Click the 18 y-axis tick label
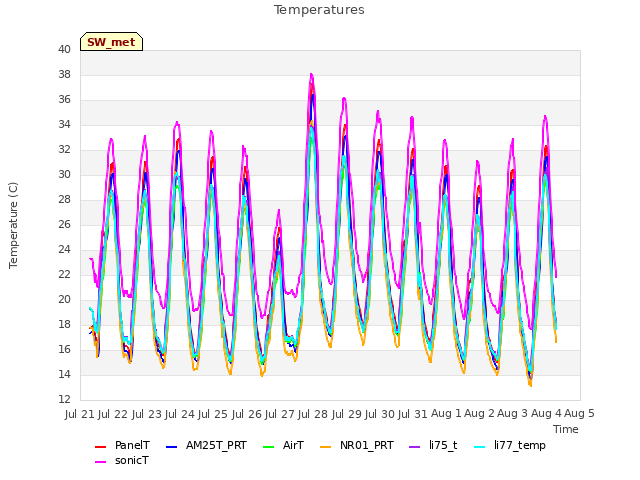Screen dimensions: 640x480 pyautogui.click(x=64, y=324)
